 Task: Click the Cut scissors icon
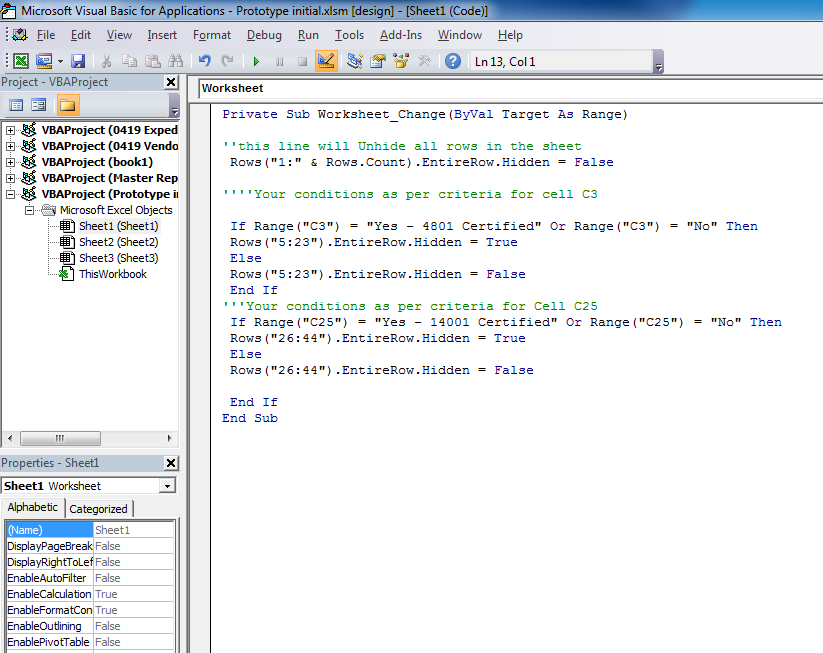[107, 61]
